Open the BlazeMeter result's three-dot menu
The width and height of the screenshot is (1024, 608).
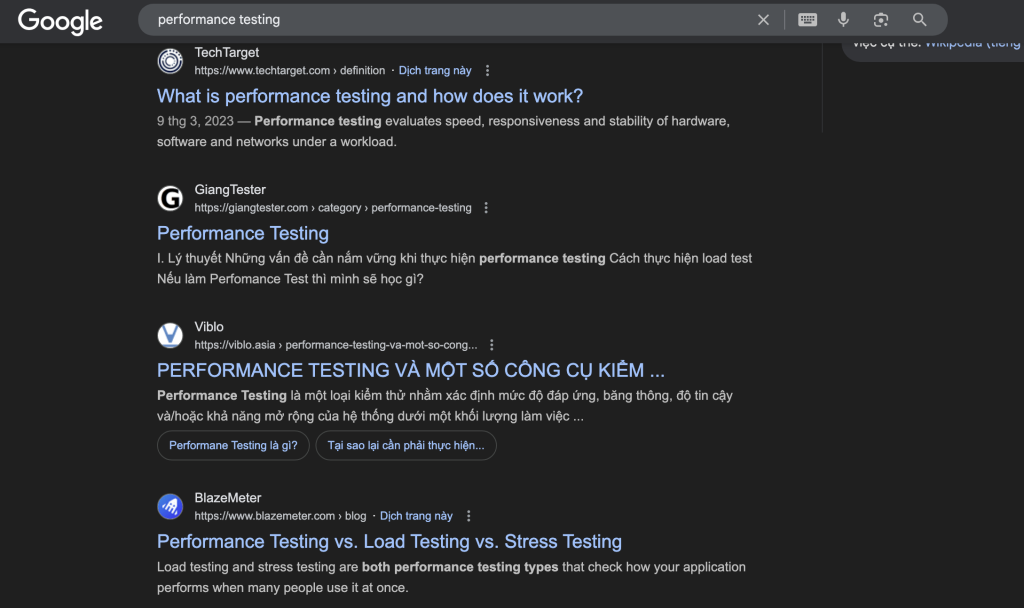469,516
